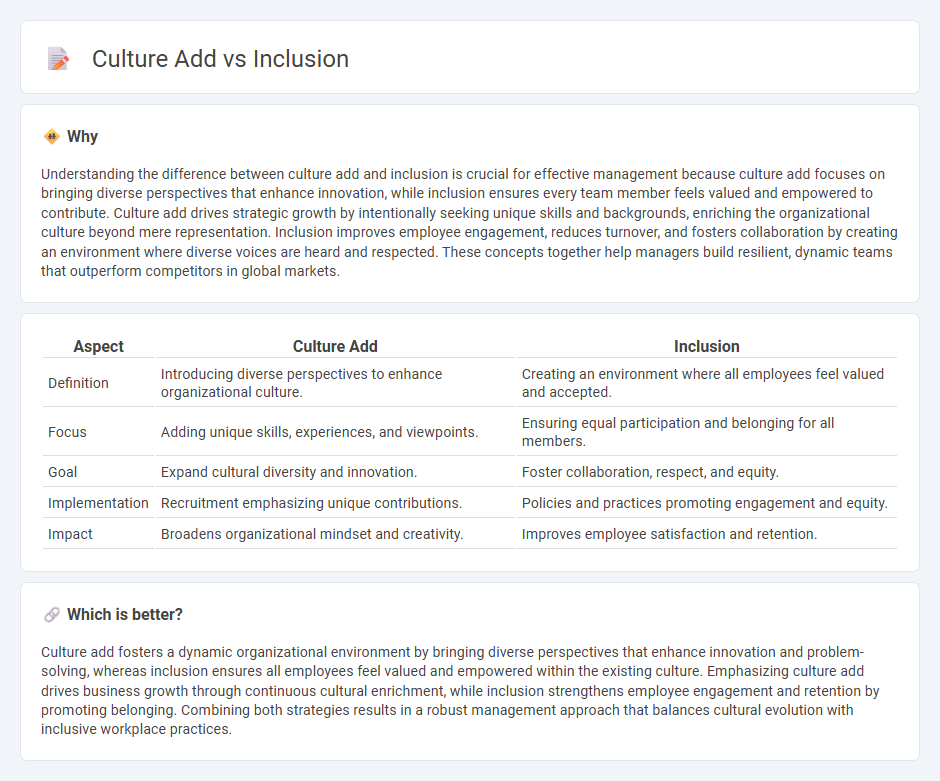
Task: Click cell 'Creating an environment where all employees feel valued'
Action: [x=707, y=383]
